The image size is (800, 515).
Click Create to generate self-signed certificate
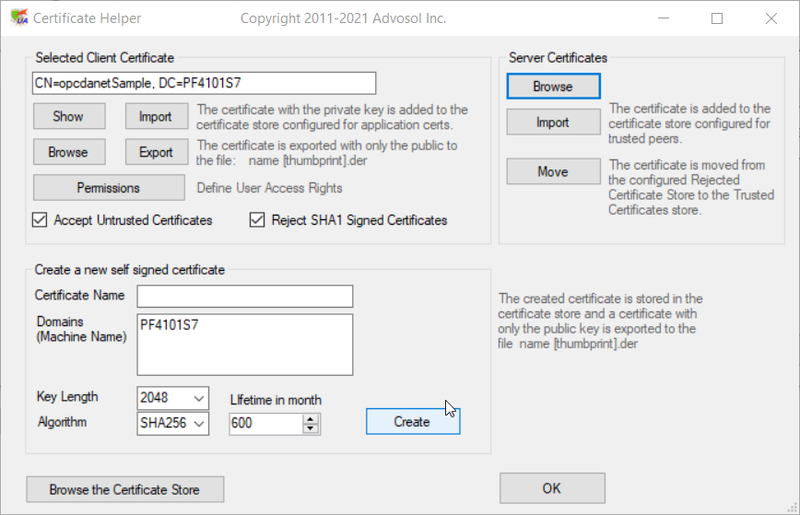412,422
